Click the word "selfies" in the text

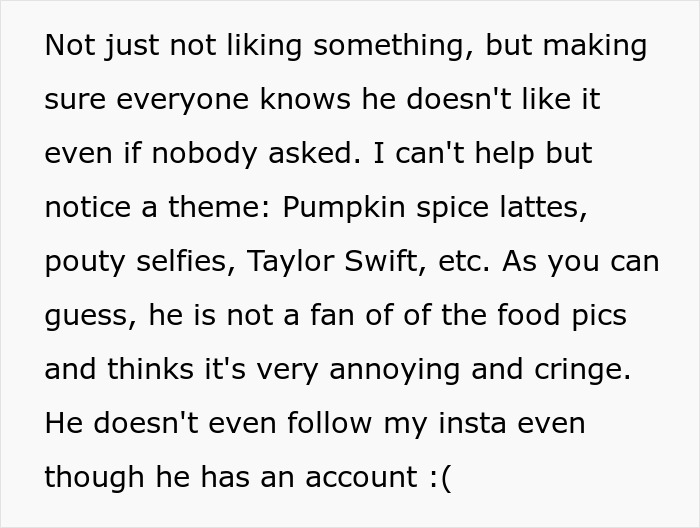point(185,261)
